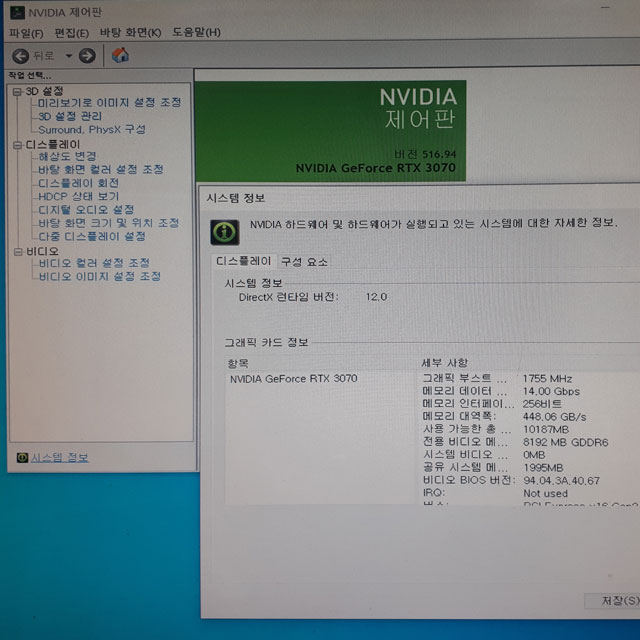Switch to the 디스플레이 tab

click(x=243, y=261)
